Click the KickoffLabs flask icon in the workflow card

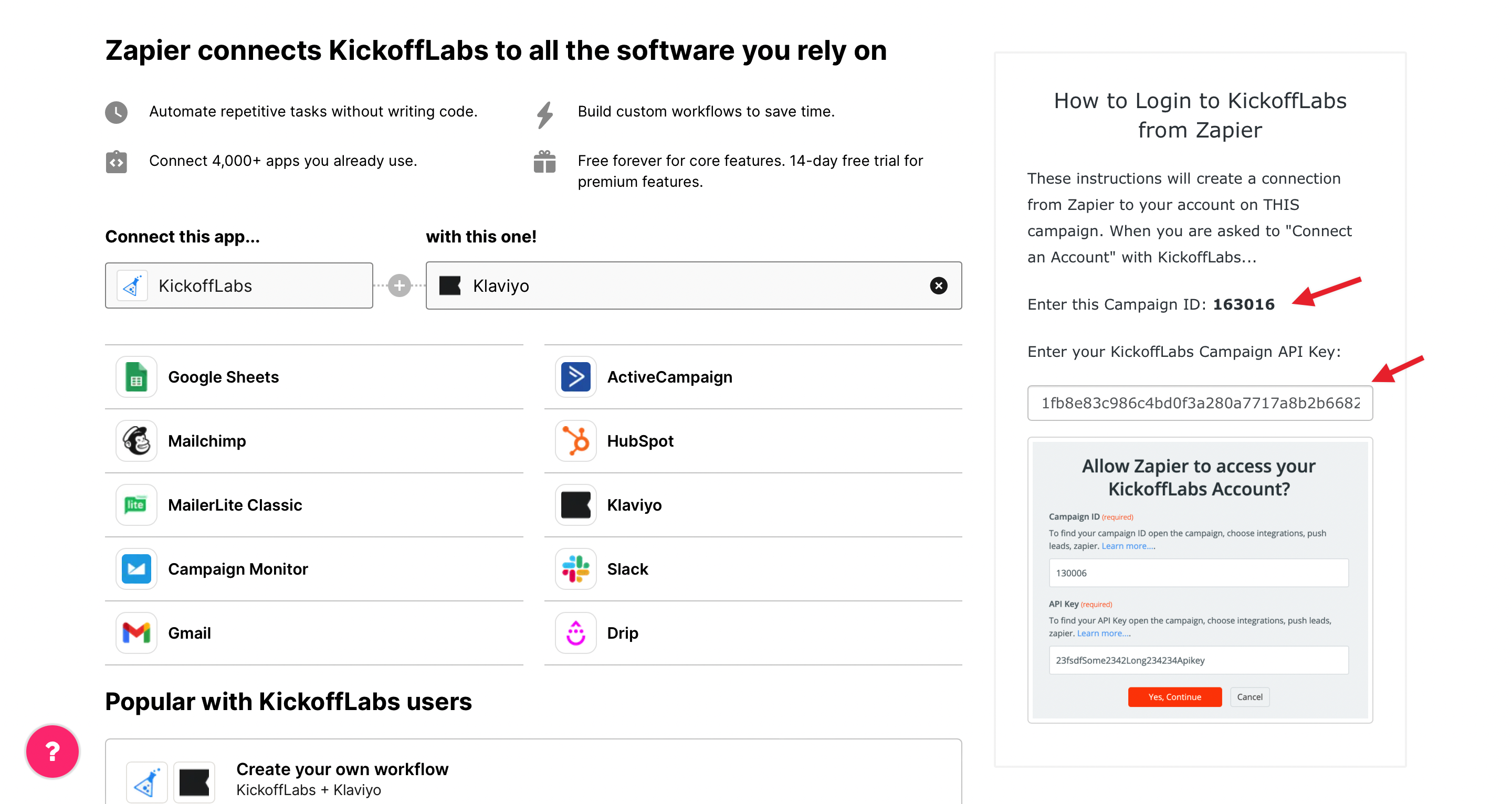click(x=147, y=782)
